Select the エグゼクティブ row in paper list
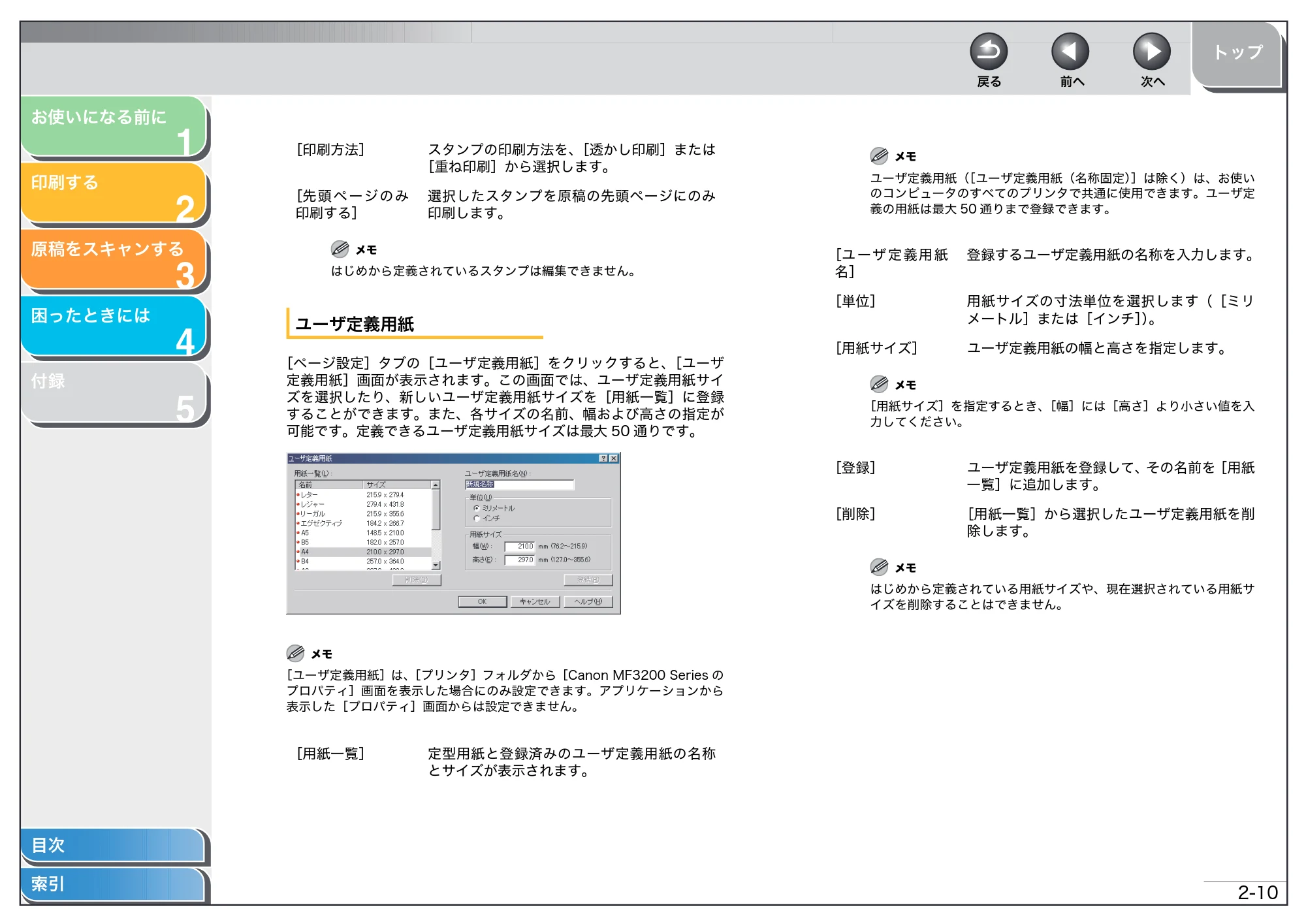Screen dimensions: 1306x924 click(x=363, y=523)
